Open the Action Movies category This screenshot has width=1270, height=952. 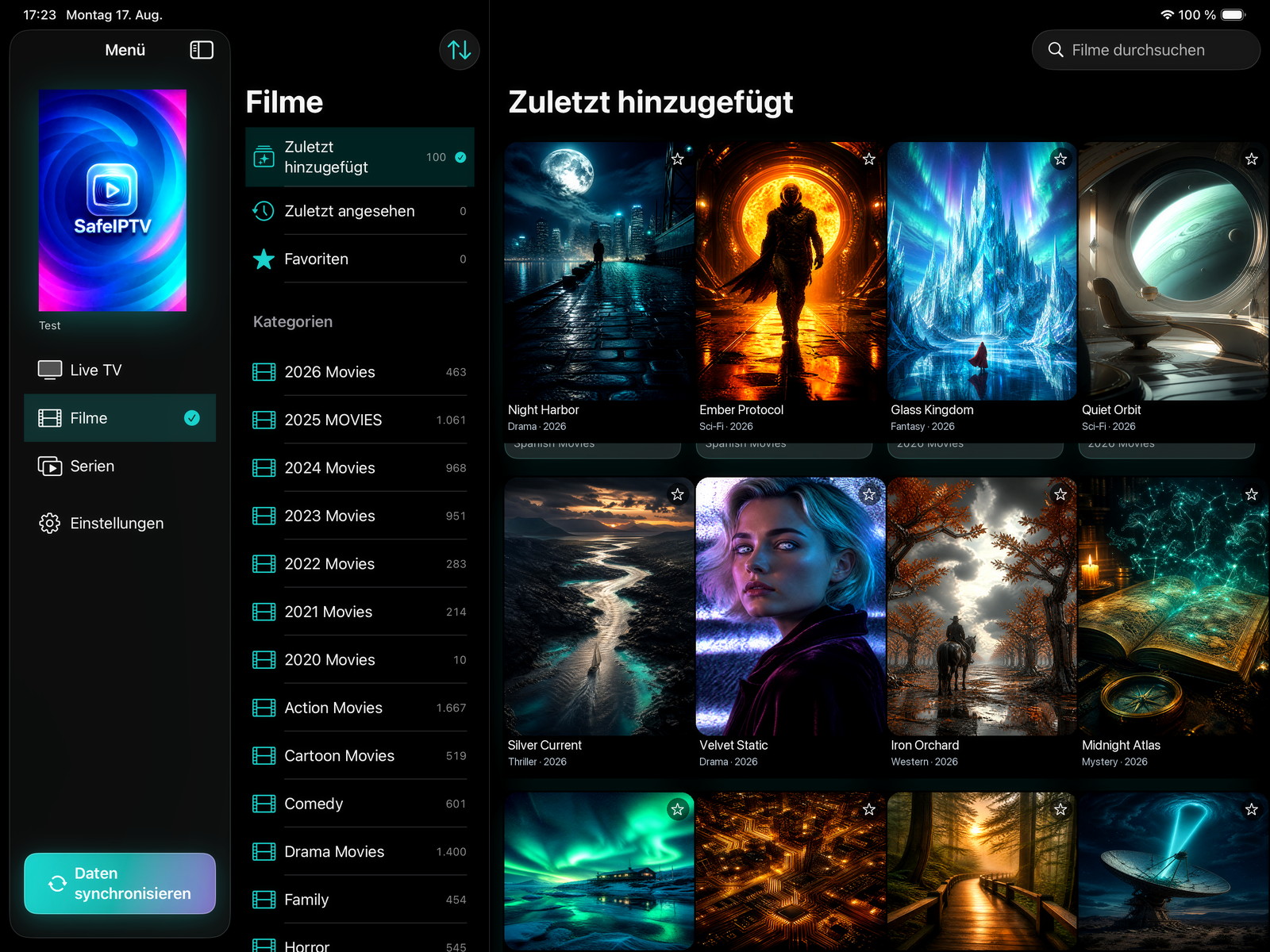tap(360, 708)
